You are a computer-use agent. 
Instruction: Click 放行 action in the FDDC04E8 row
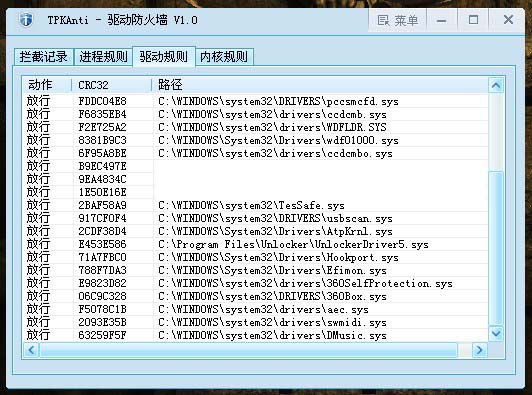point(38,101)
